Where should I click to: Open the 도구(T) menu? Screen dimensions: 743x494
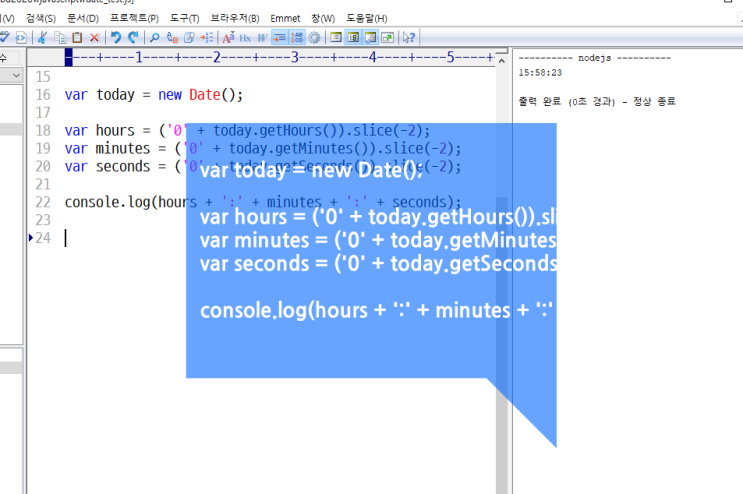pos(184,18)
